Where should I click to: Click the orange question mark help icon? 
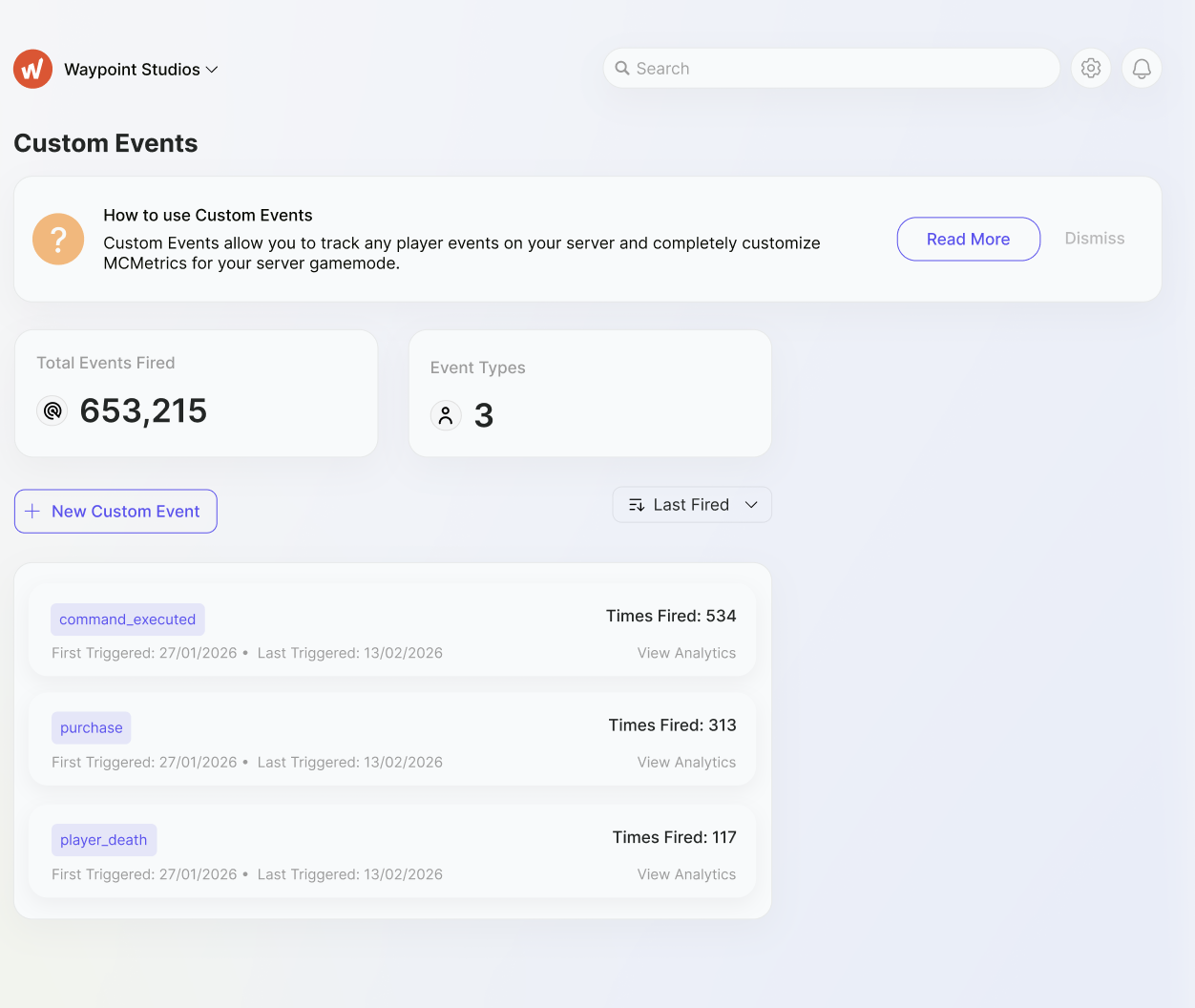[x=58, y=239]
